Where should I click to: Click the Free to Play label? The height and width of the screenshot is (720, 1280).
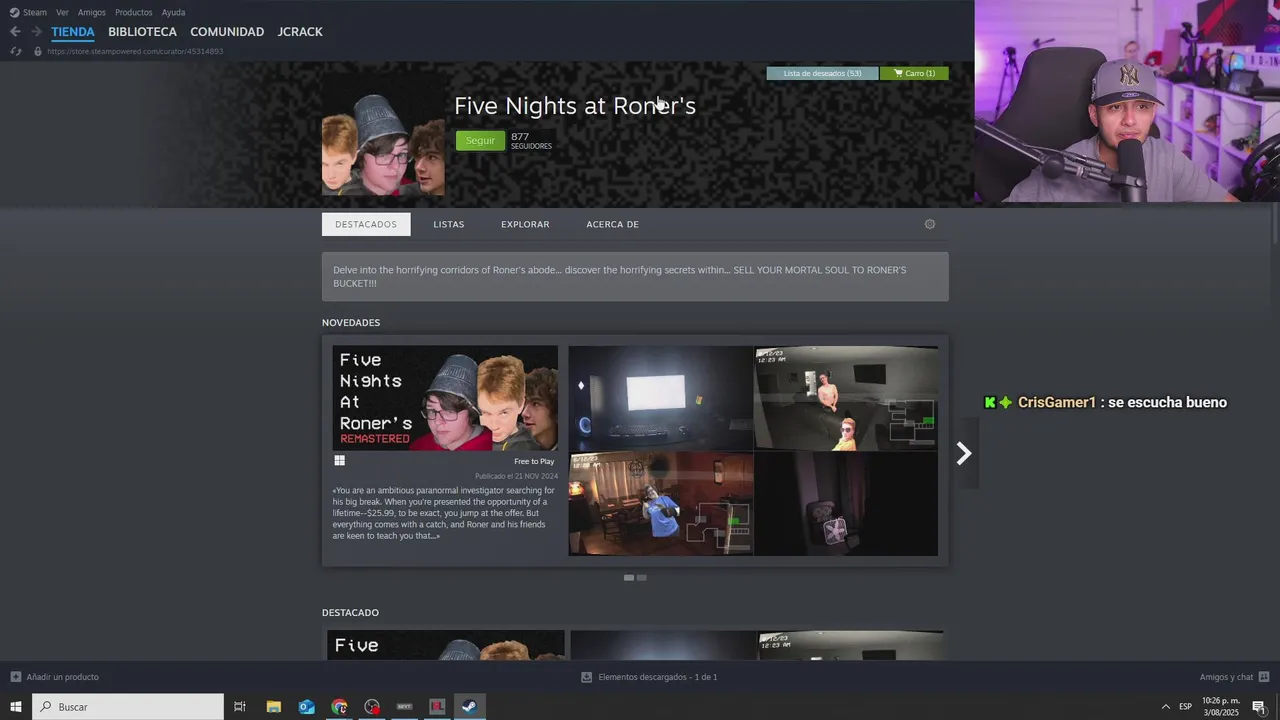point(534,462)
